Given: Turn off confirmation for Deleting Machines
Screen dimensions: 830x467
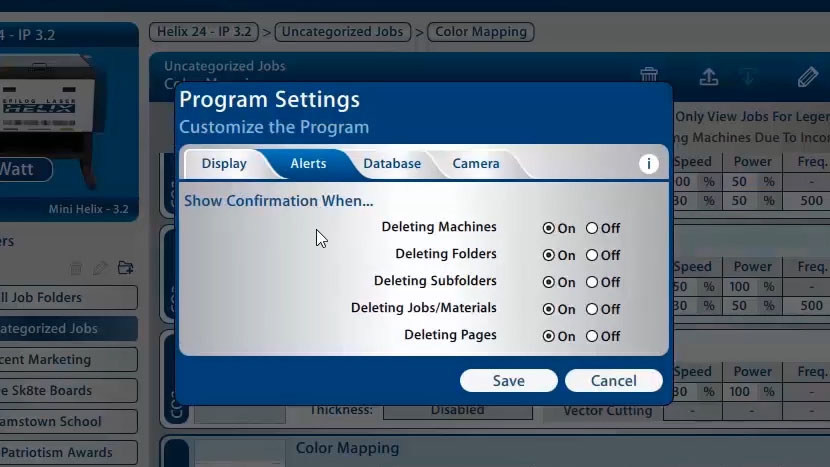Looking at the screenshot, I should (x=592, y=228).
